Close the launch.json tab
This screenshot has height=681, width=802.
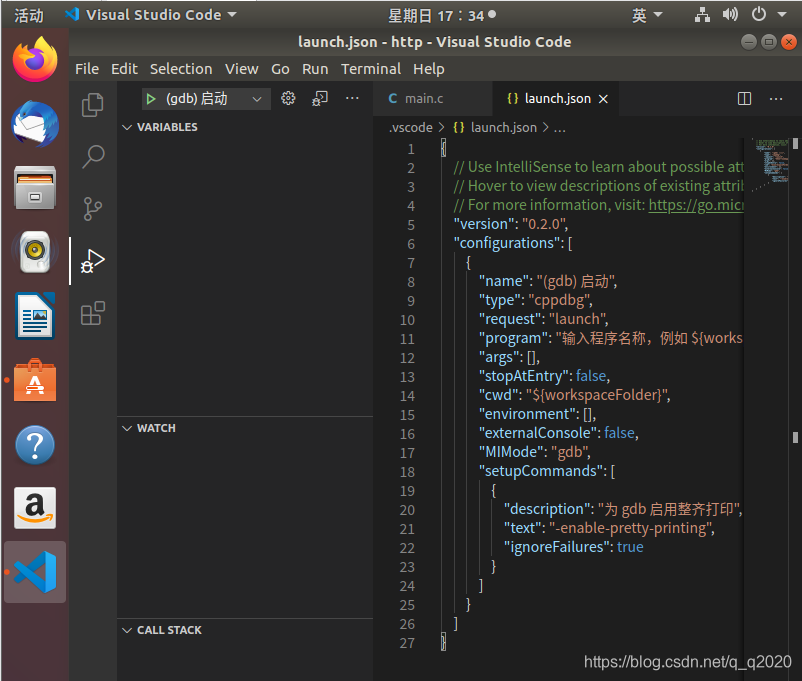[x=604, y=99]
